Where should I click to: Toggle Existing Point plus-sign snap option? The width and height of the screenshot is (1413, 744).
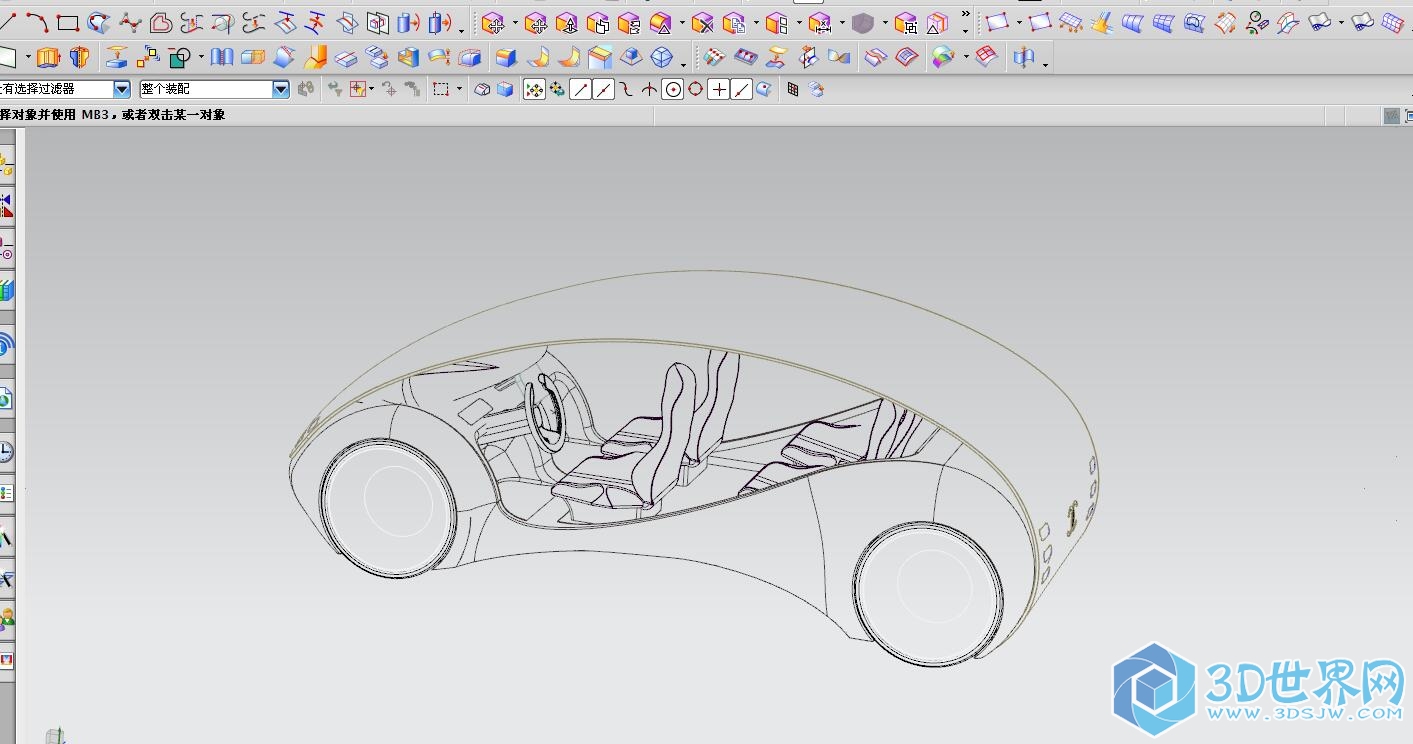[x=719, y=90]
